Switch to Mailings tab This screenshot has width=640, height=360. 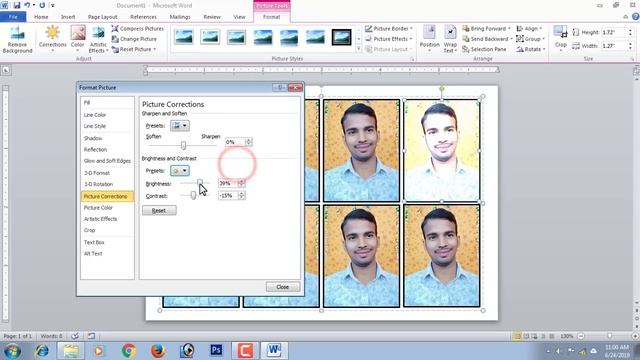[x=180, y=17]
